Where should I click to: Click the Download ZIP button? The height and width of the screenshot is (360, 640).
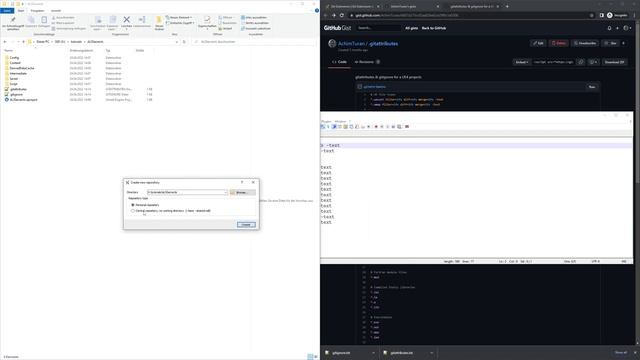coord(614,62)
